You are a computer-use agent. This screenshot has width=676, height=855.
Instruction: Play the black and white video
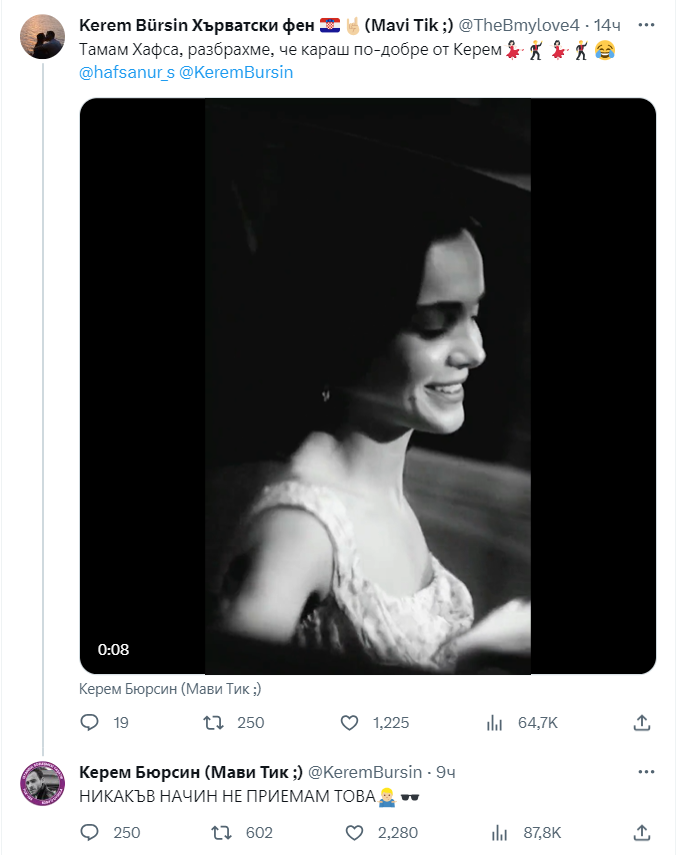click(367, 386)
